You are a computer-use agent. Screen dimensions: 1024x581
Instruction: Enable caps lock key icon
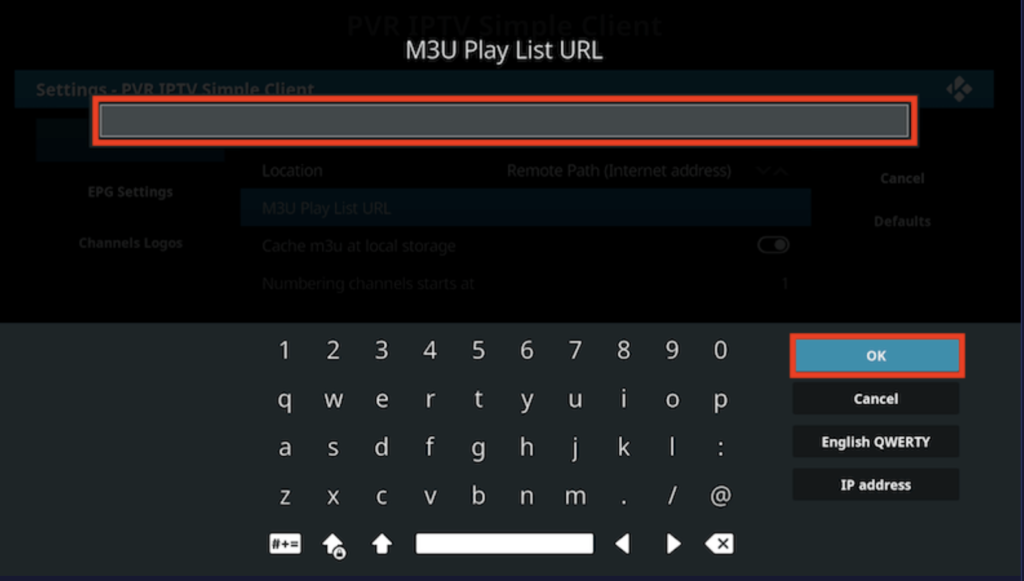tap(334, 545)
